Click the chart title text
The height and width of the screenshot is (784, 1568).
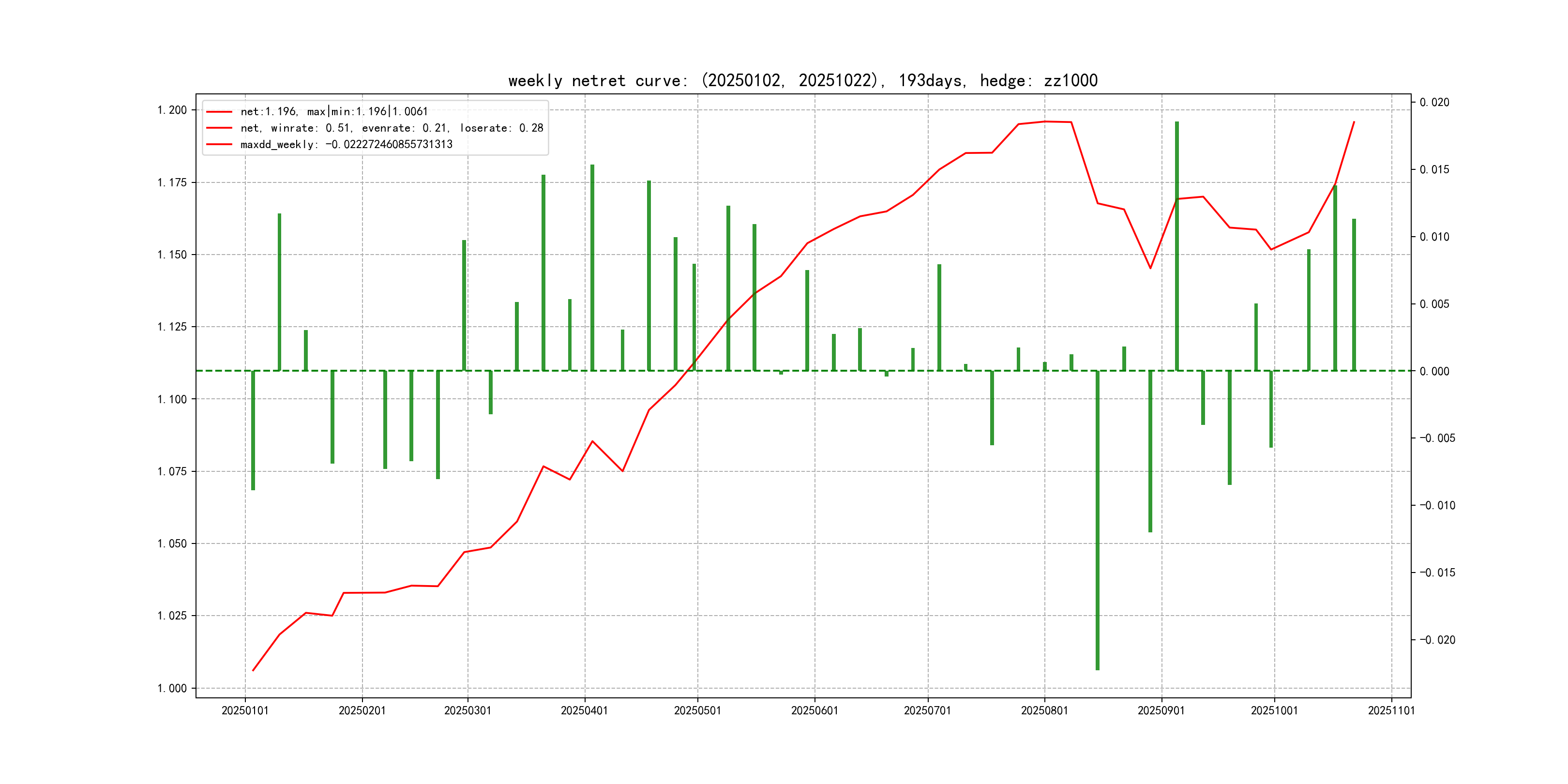[802, 81]
